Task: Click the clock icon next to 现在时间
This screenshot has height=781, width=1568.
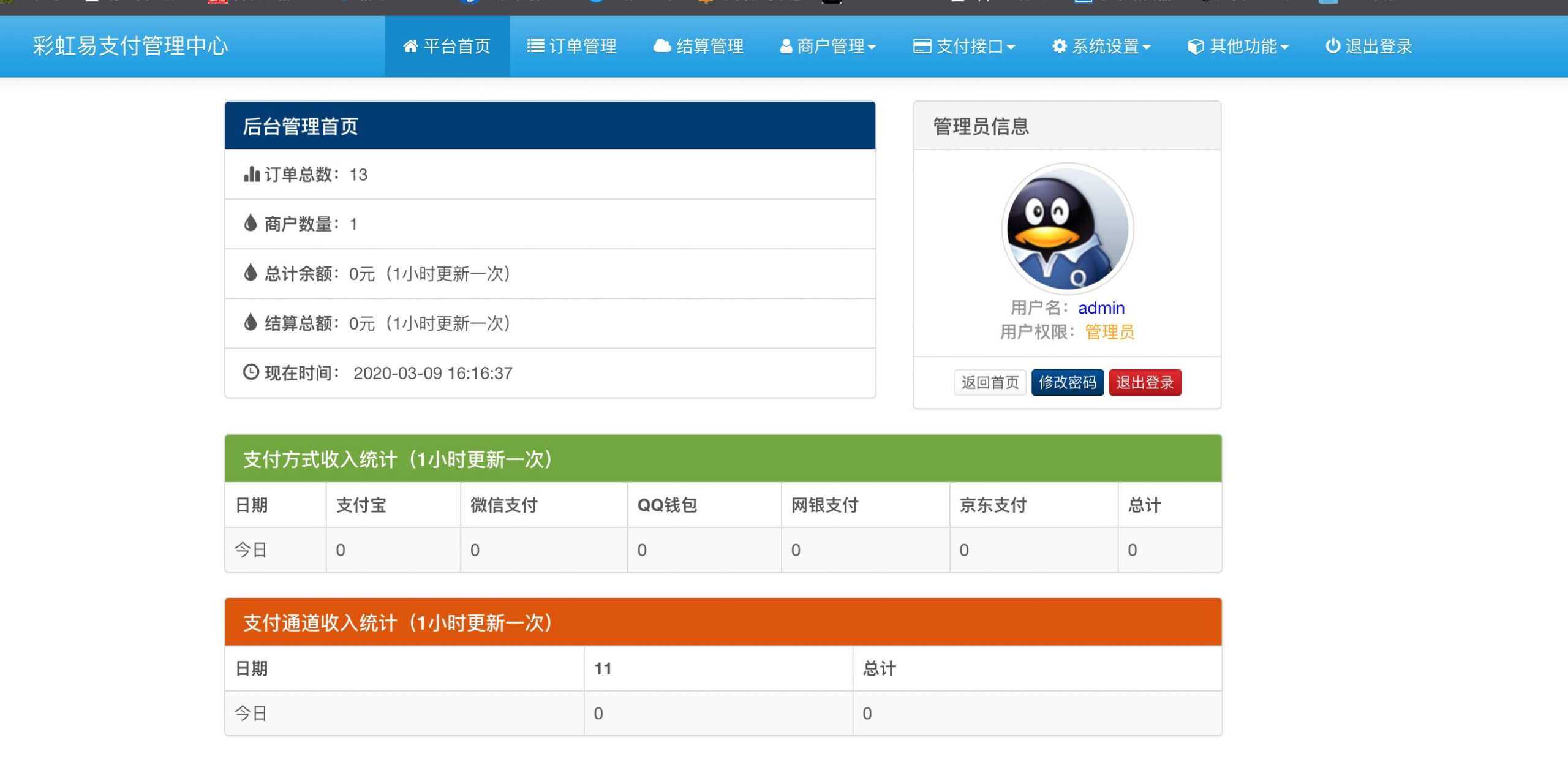Action: (251, 372)
